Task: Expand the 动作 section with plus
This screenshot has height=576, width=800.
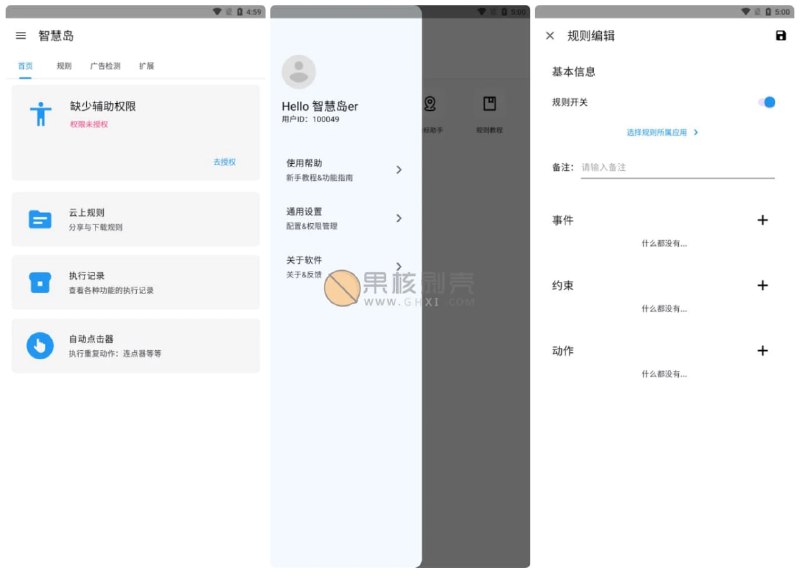Action: click(x=763, y=351)
